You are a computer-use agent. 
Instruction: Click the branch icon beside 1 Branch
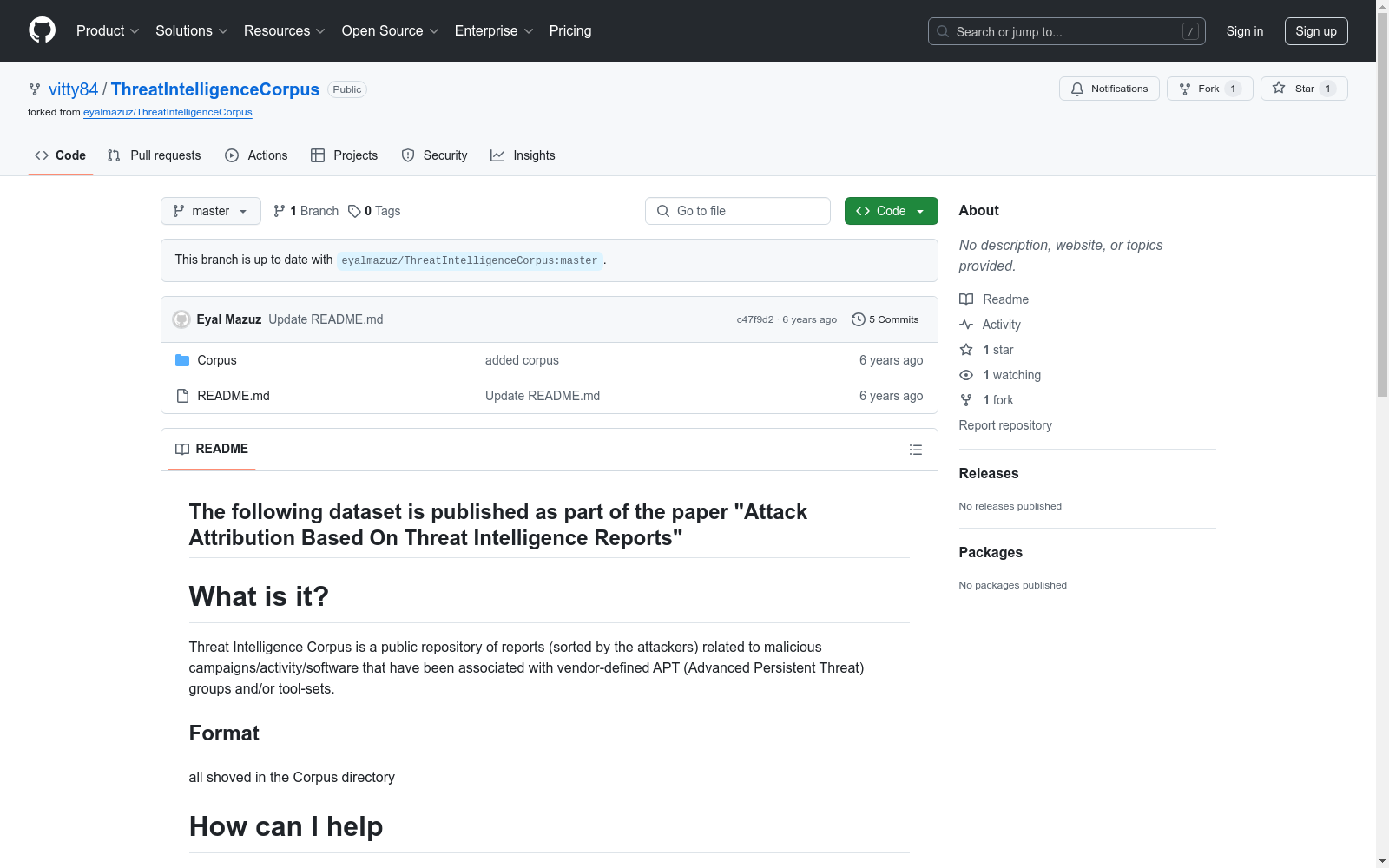(x=280, y=211)
